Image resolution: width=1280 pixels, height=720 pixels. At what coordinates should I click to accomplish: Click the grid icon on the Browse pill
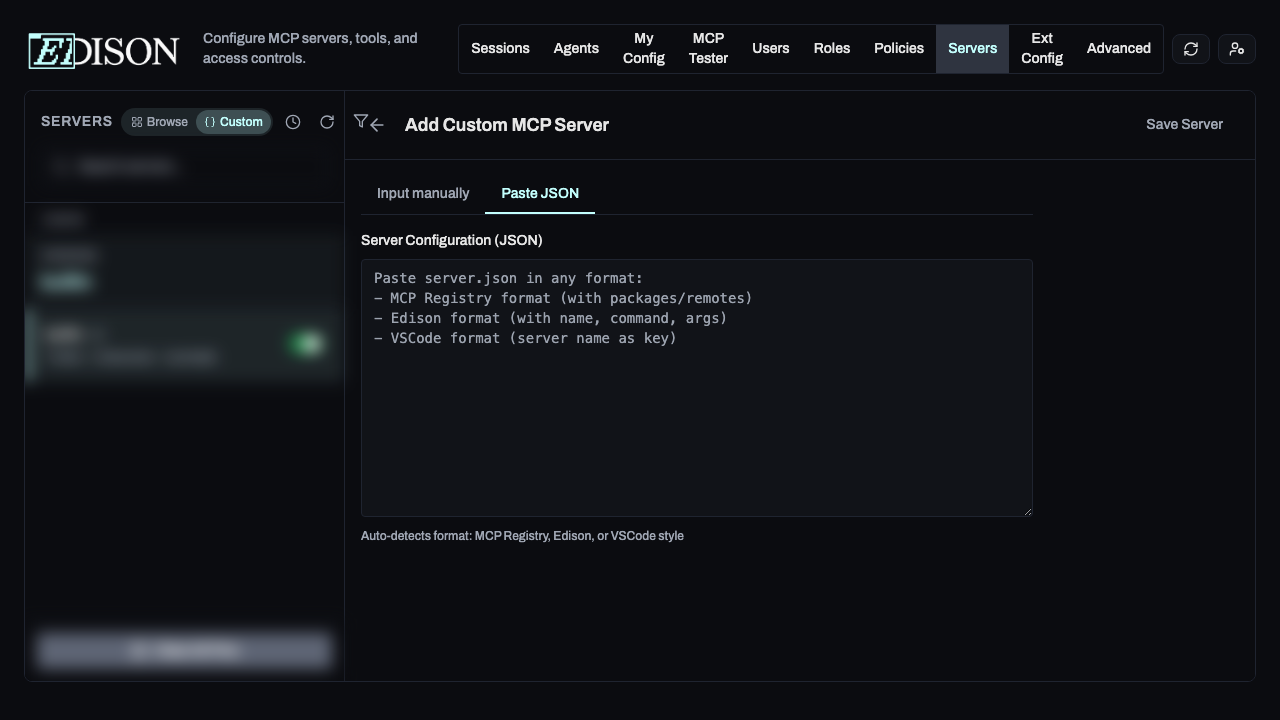tap(137, 121)
